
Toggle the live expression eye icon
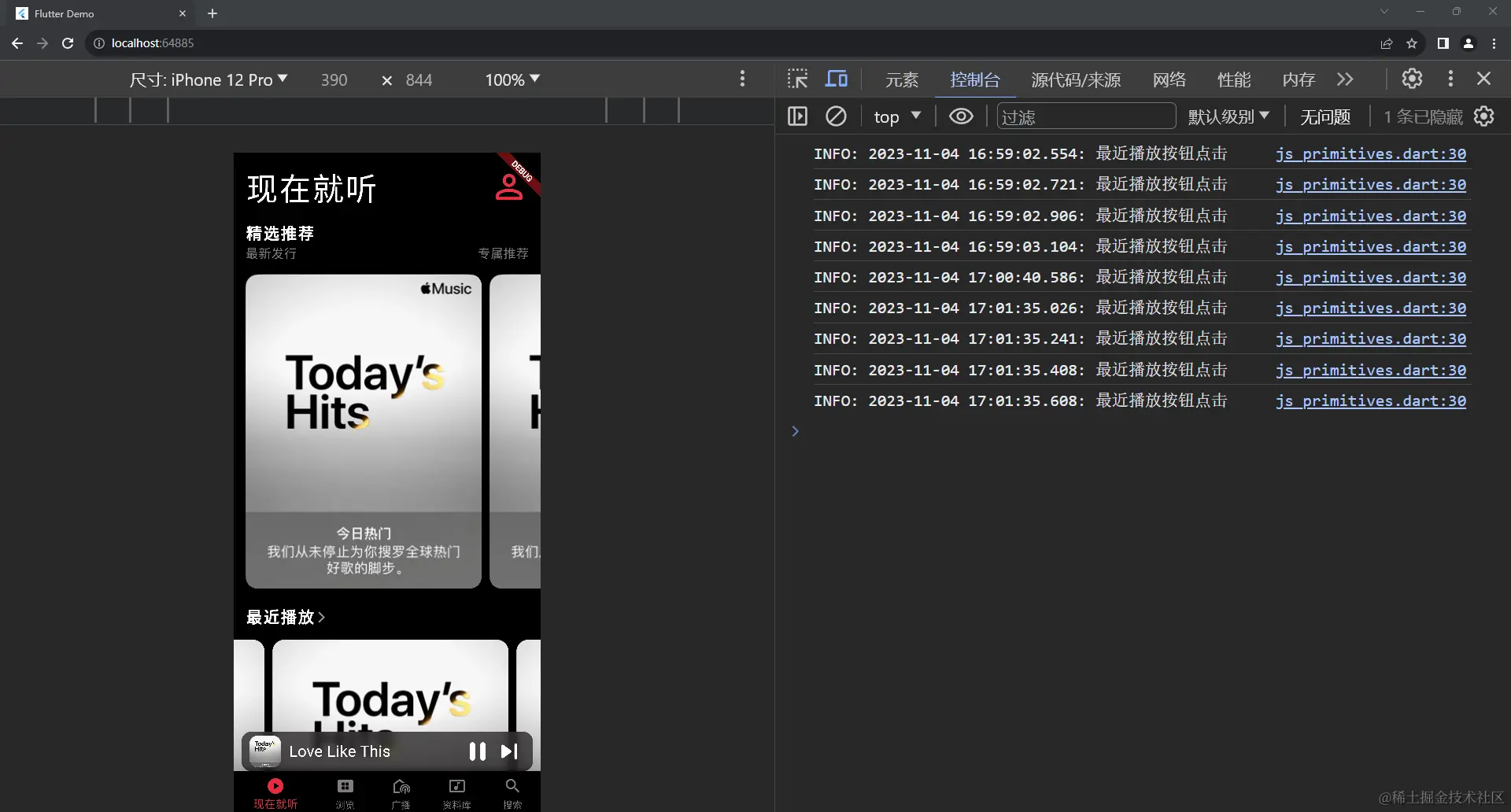[961, 116]
